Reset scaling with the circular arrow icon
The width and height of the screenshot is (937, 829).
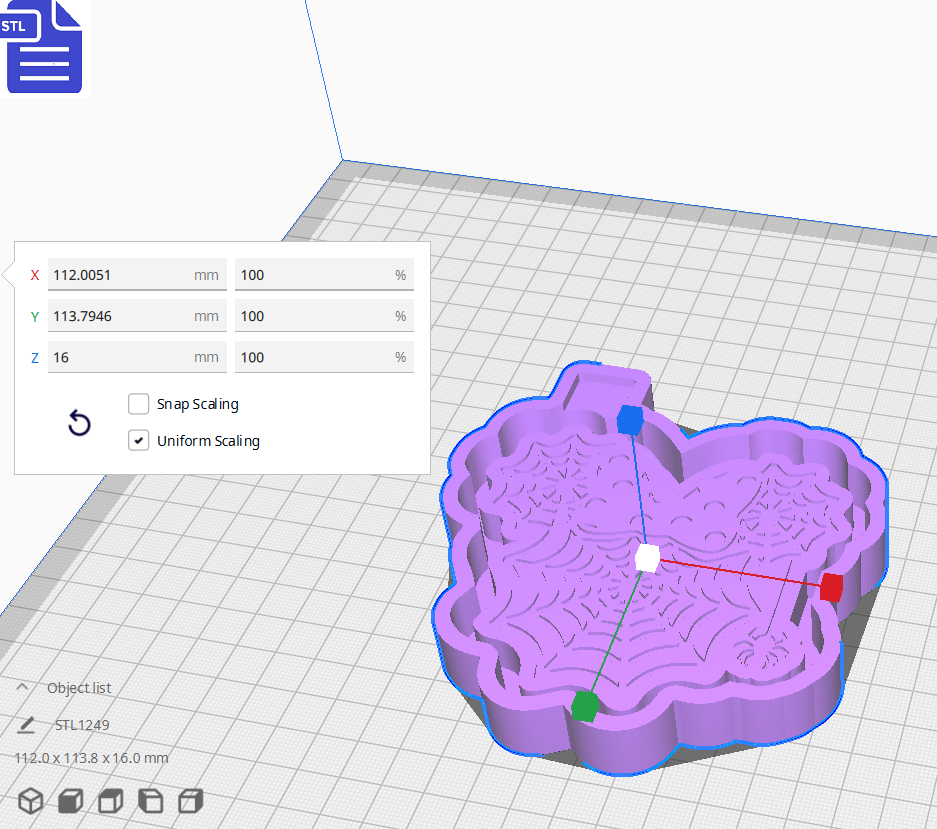tap(79, 423)
